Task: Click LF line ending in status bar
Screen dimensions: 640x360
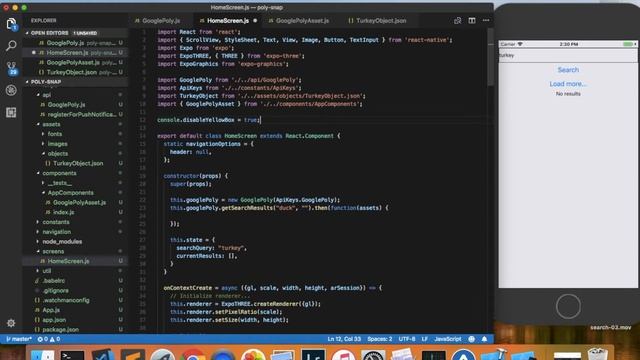Action: click(x=425, y=339)
